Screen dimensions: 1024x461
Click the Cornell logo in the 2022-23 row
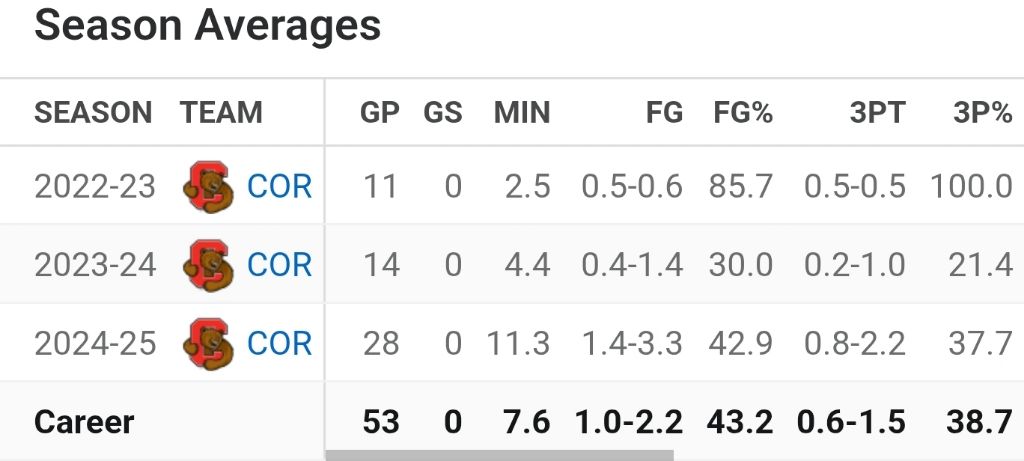209,187
